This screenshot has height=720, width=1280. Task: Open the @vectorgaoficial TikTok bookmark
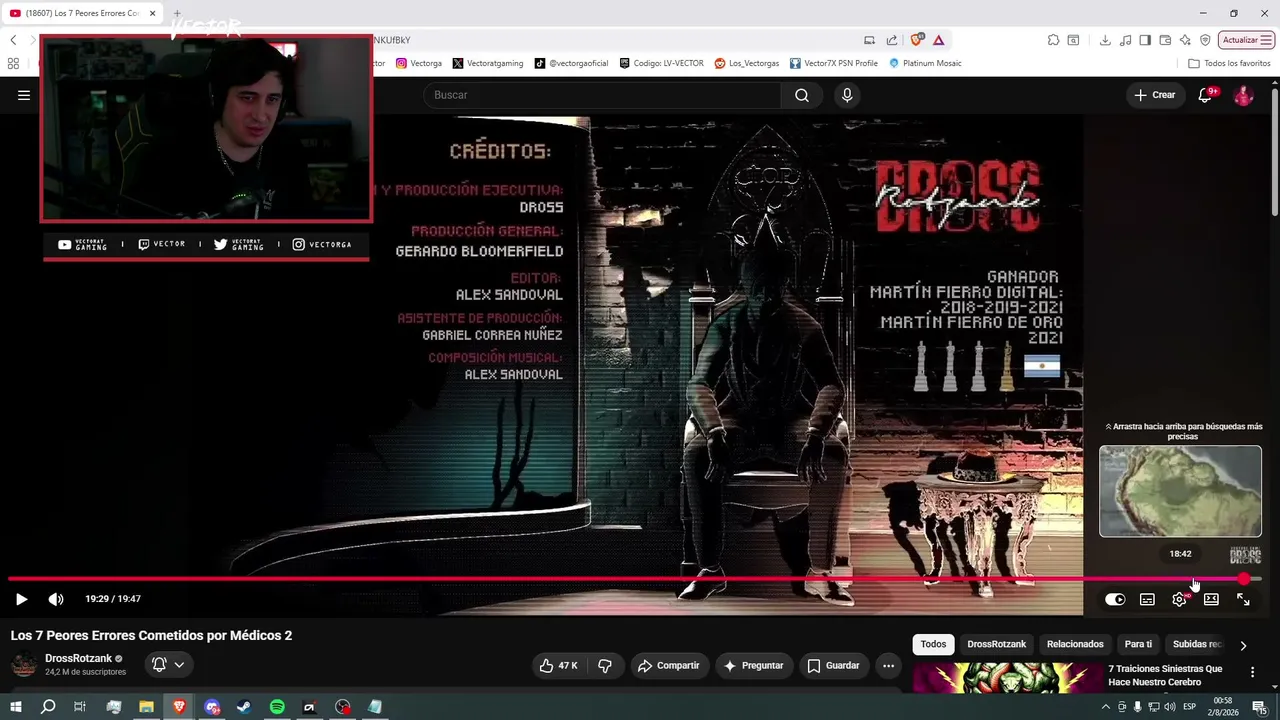click(571, 63)
